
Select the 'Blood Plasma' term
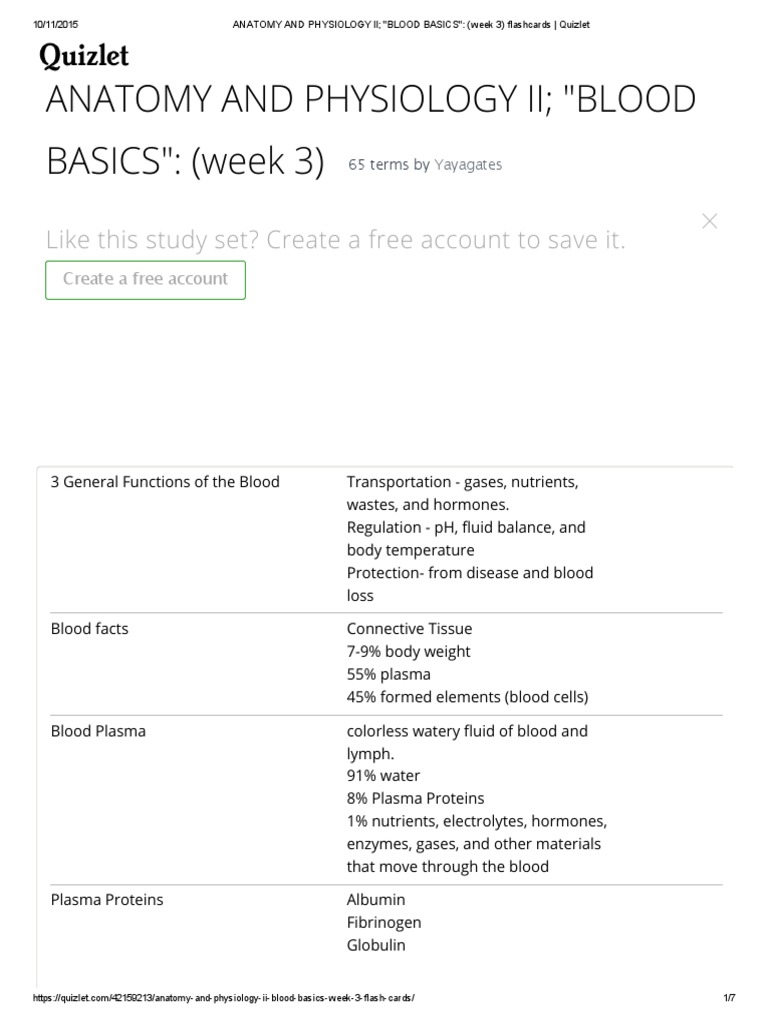(x=98, y=731)
